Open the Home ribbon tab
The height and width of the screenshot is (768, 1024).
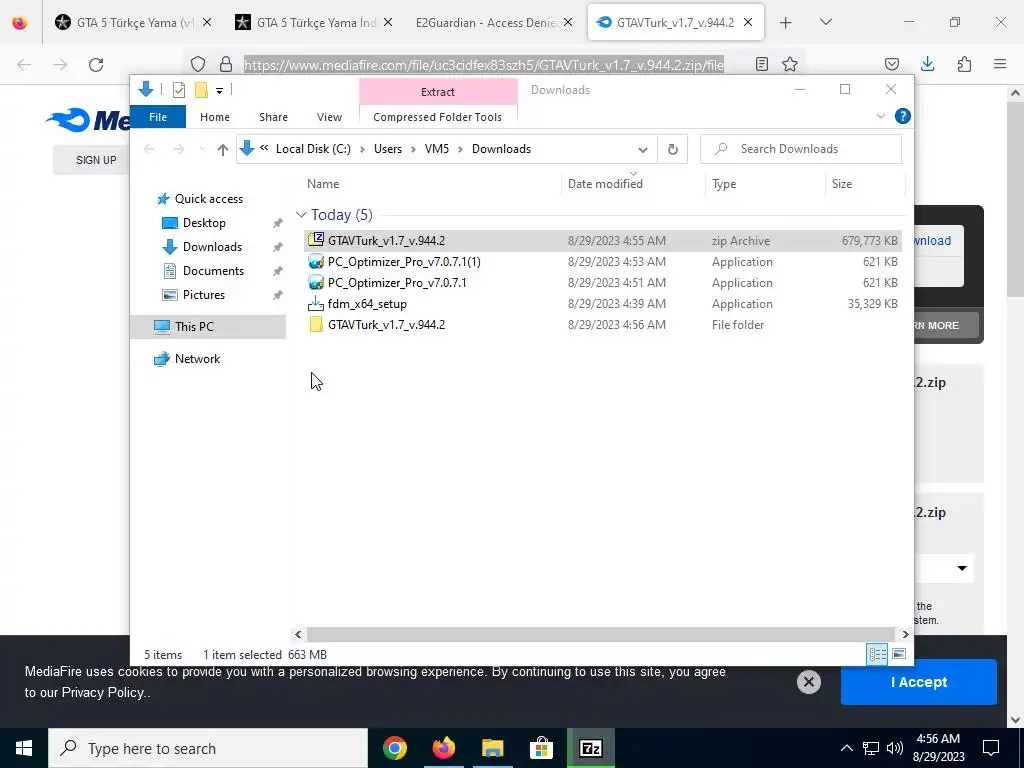(215, 117)
